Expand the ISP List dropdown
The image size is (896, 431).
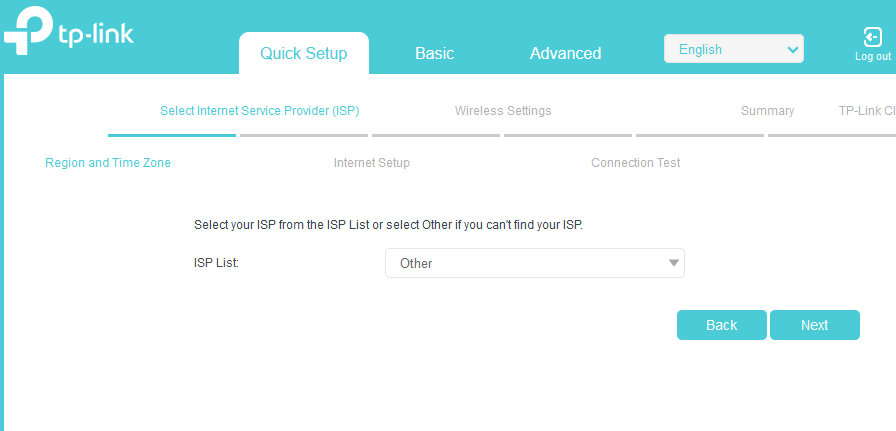click(534, 263)
